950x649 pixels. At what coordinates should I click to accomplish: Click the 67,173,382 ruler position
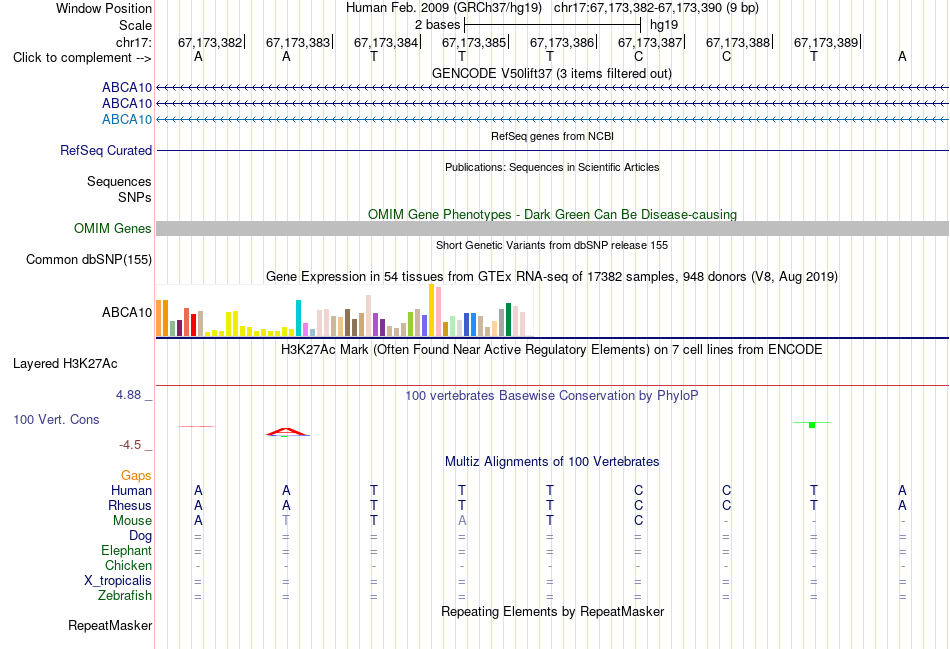(x=210, y=42)
